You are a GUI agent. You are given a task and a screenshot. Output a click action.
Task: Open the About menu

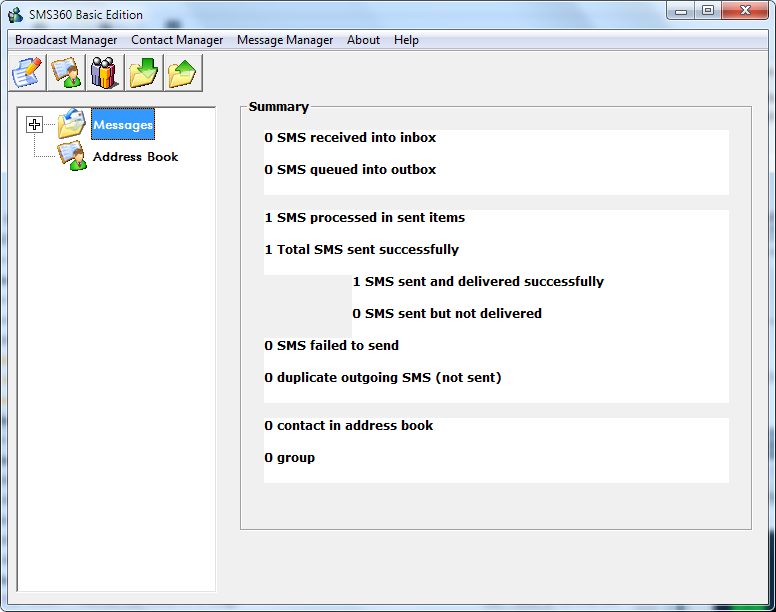[x=363, y=40]
